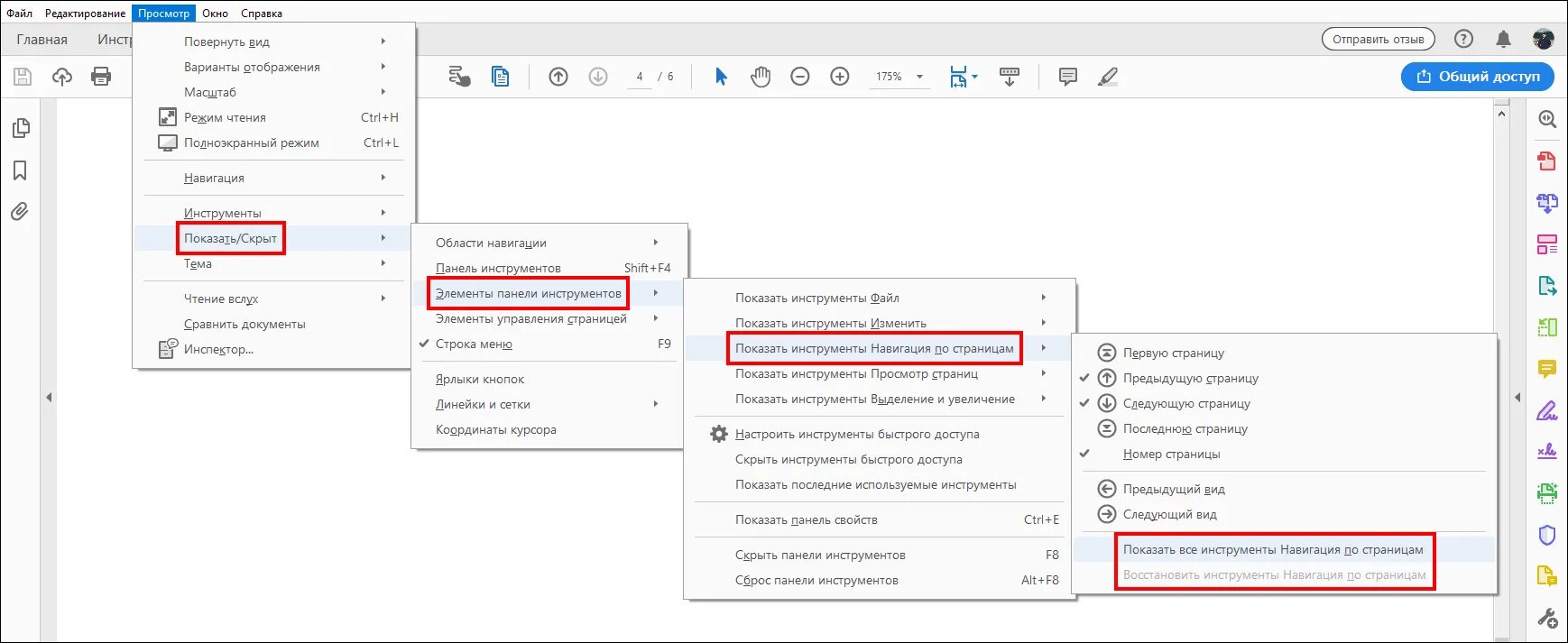Select Скрыть панели инструментов item
The width and height of the screenshot is (1568, 643).
[x=880, y=555]
